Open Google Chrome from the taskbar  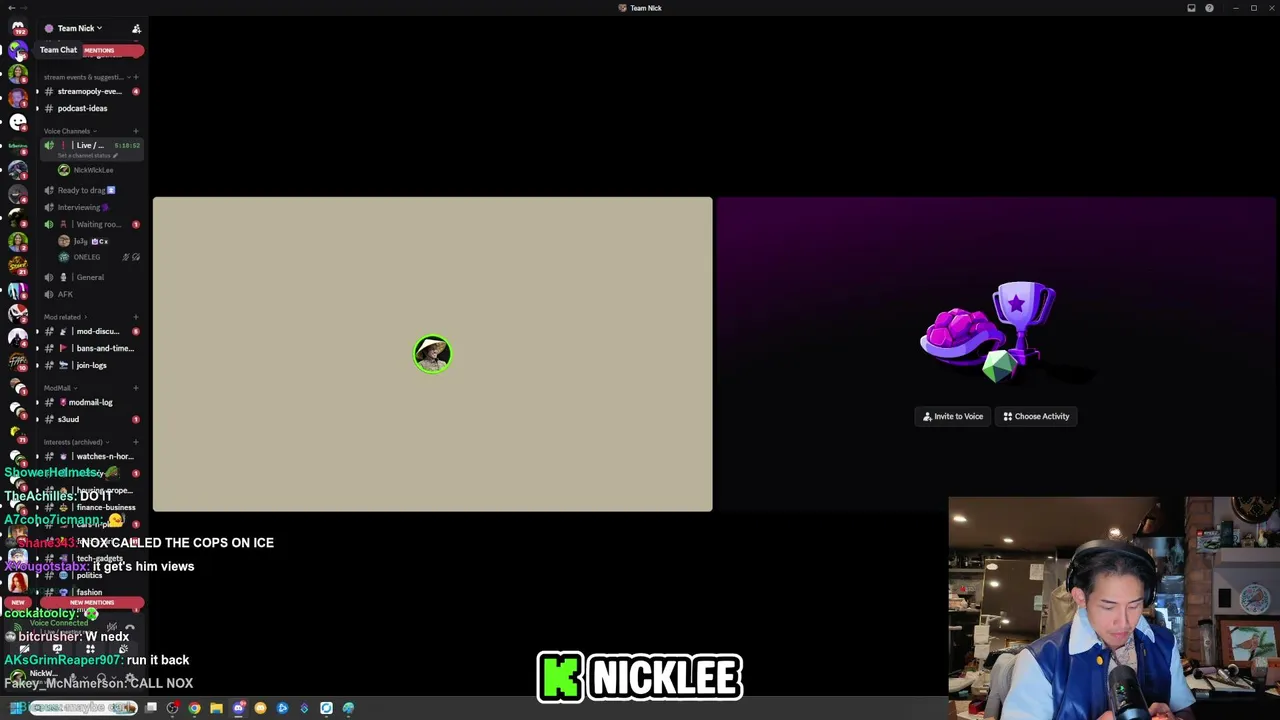(x=194, y=709)
